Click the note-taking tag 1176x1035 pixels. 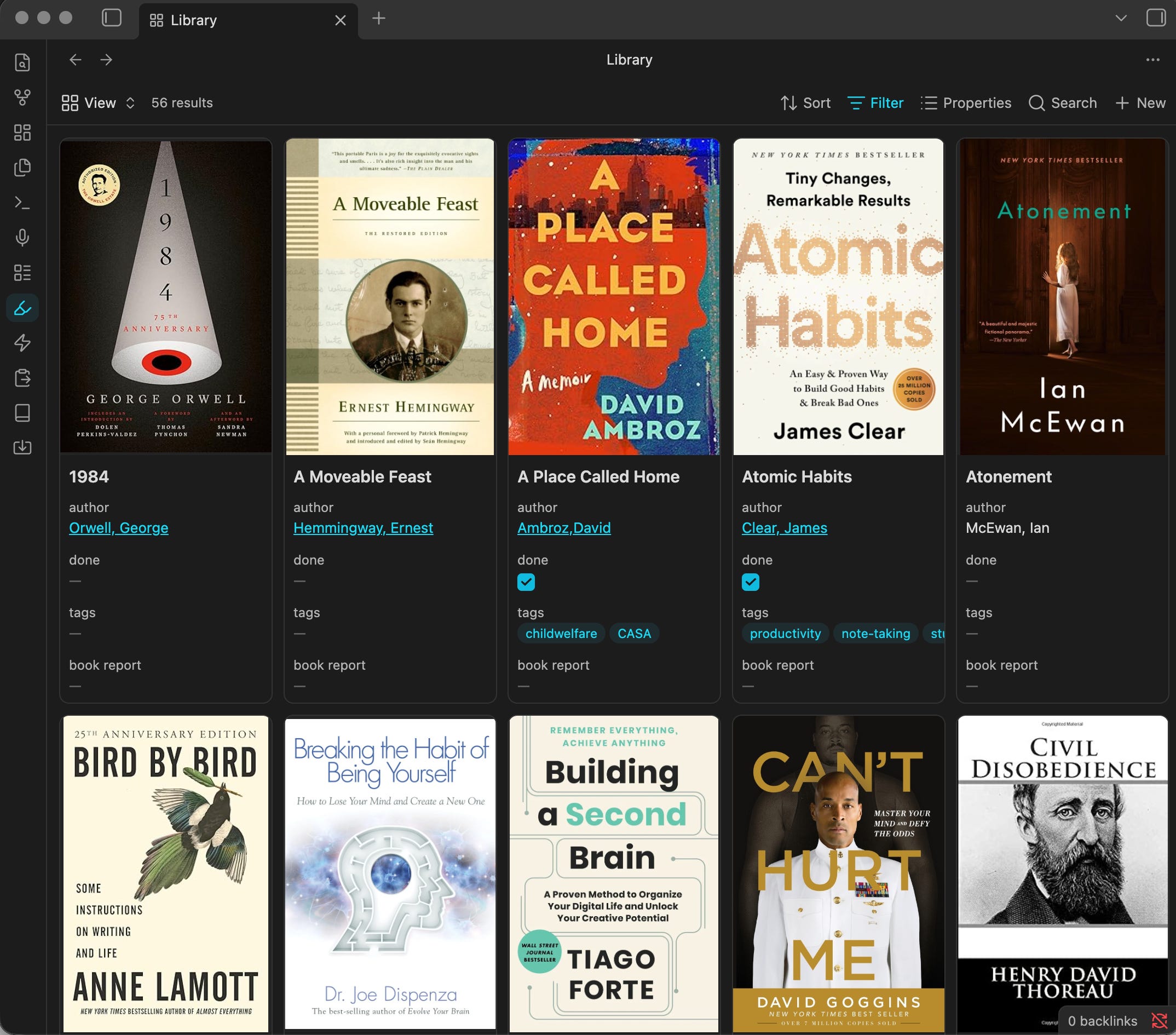coord(875,634)
